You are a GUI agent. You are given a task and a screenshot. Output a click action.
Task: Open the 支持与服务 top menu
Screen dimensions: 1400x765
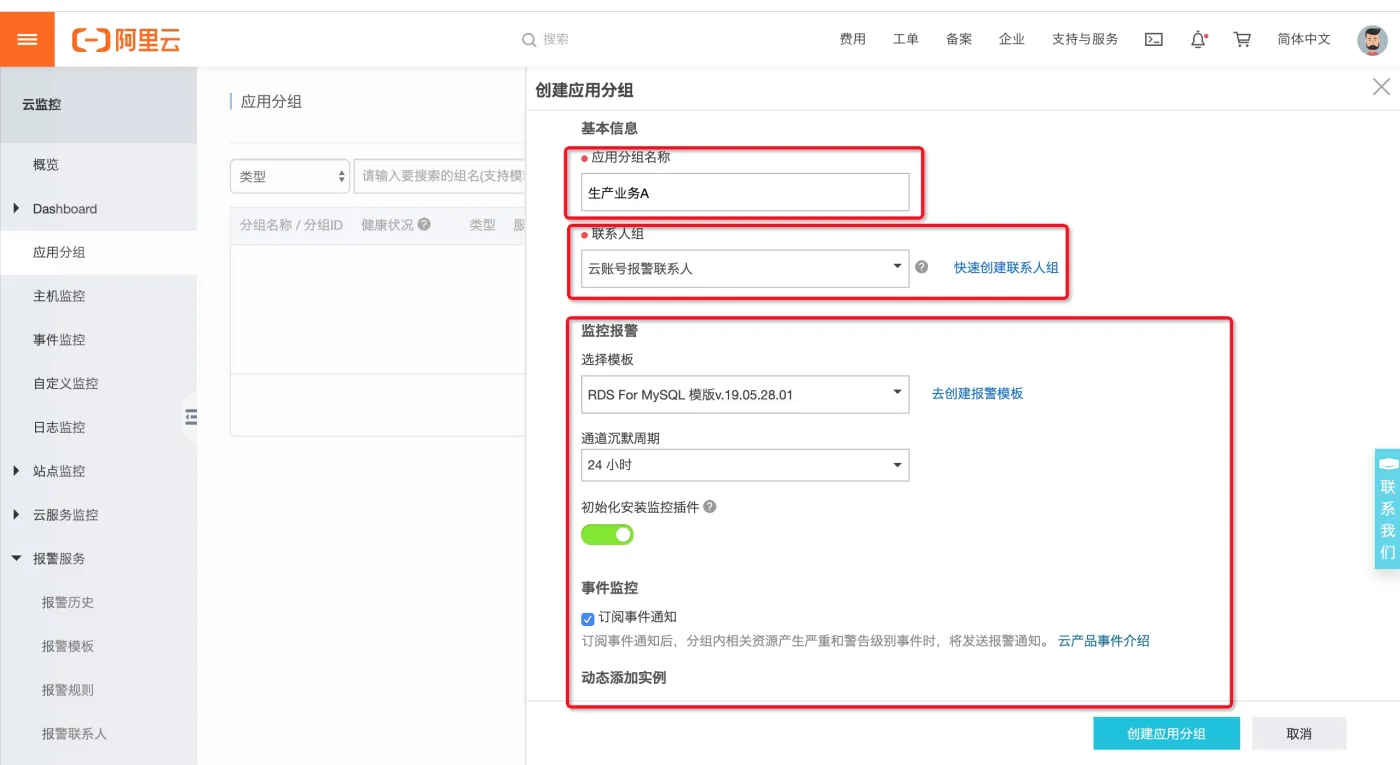click(1085, 39)
